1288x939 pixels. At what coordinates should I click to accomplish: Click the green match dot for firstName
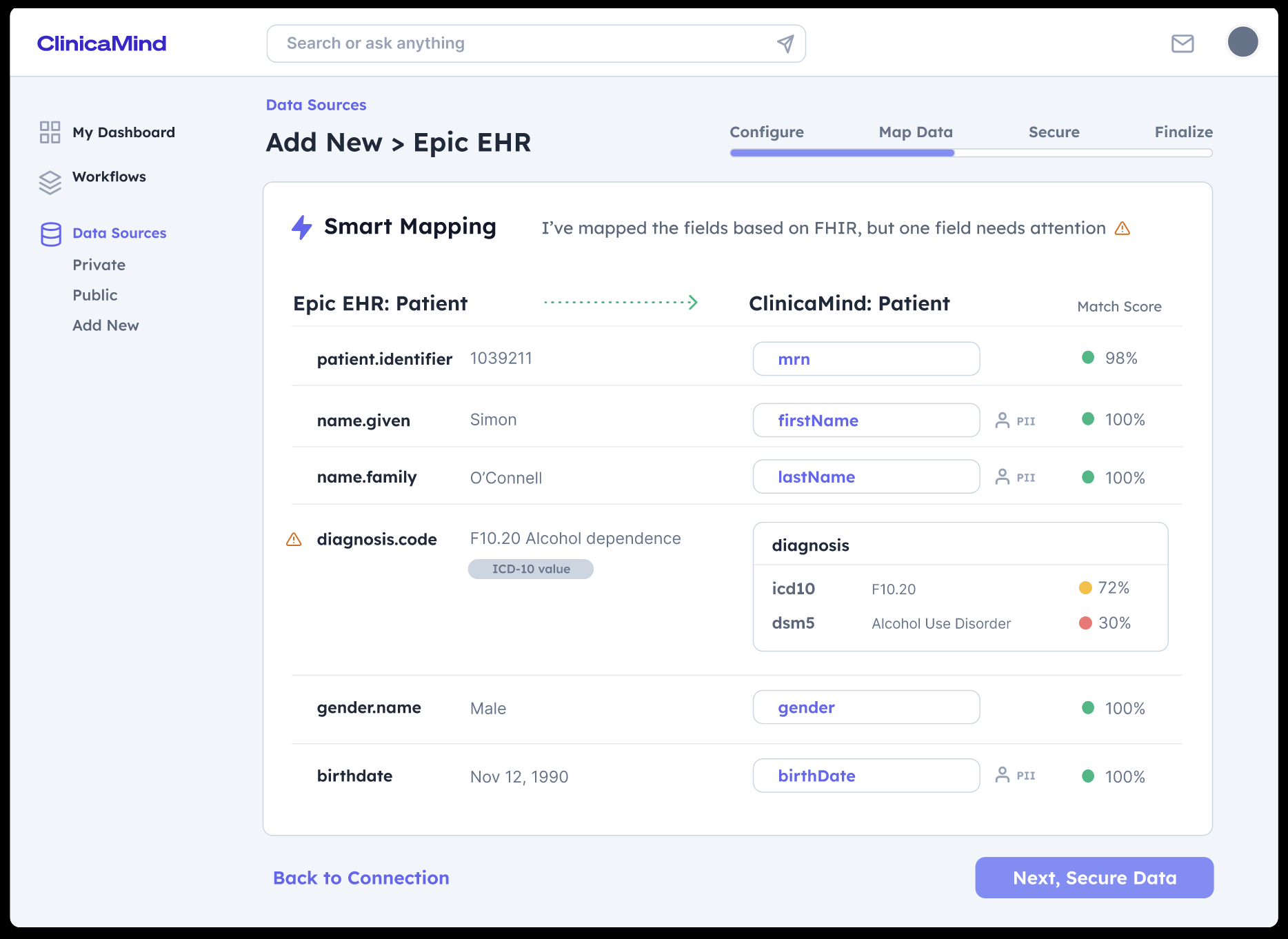point(1088,418)
